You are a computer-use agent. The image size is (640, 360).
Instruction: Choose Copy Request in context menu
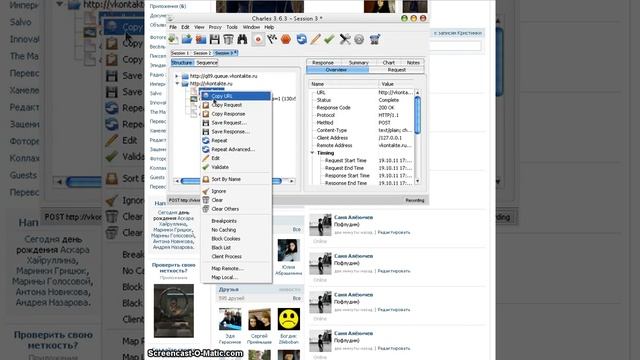pos(236,105)
